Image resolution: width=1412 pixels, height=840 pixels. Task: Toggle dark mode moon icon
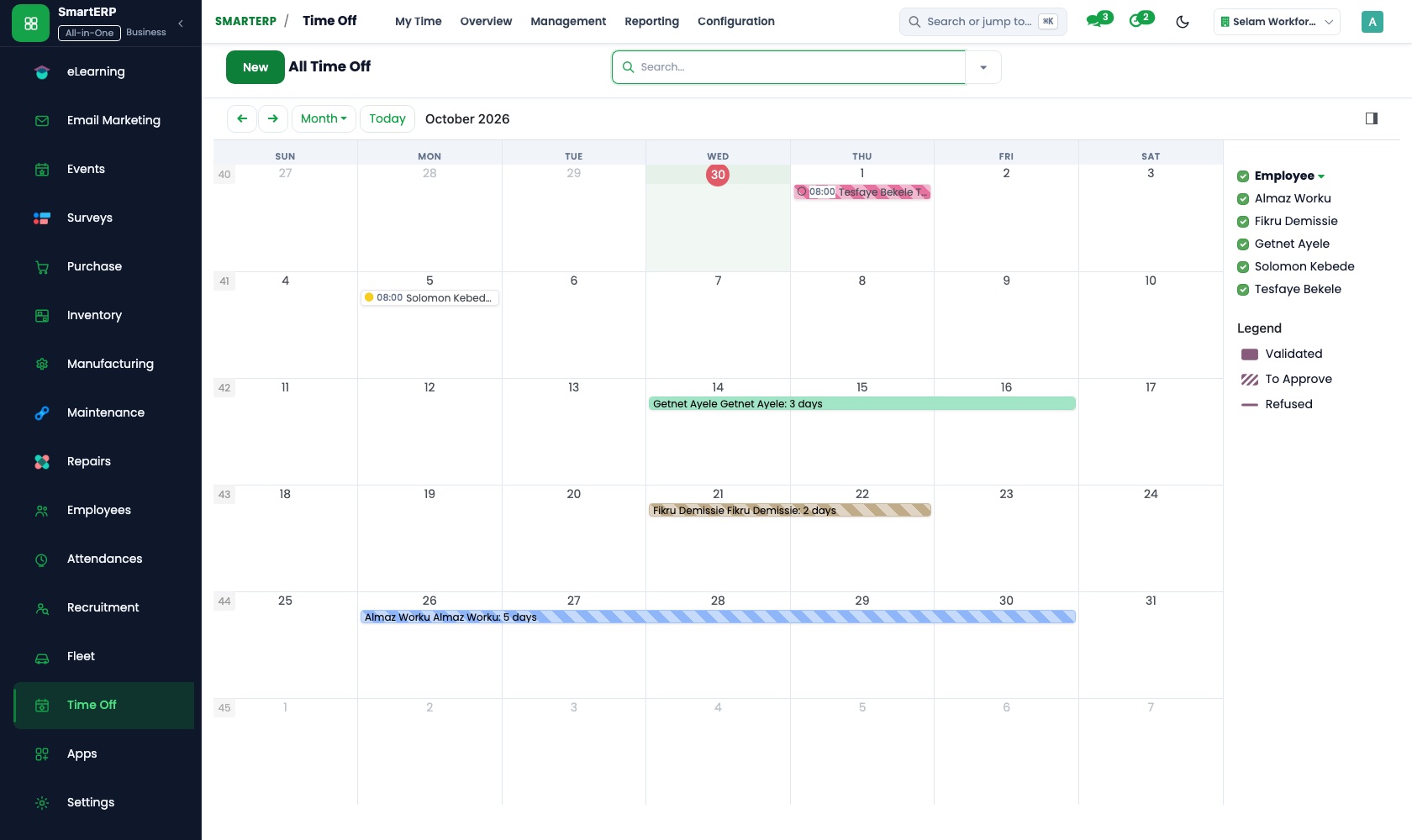[1183, 22]
